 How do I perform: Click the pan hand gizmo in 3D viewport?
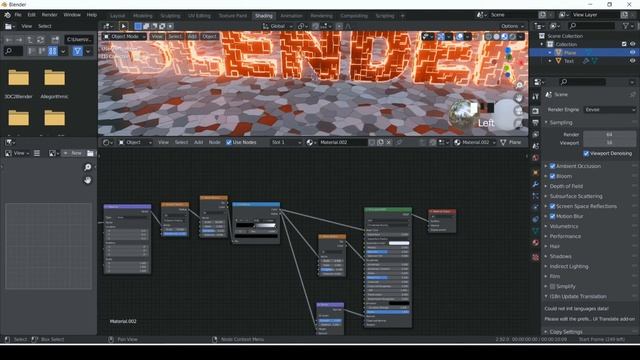[519, 98]
